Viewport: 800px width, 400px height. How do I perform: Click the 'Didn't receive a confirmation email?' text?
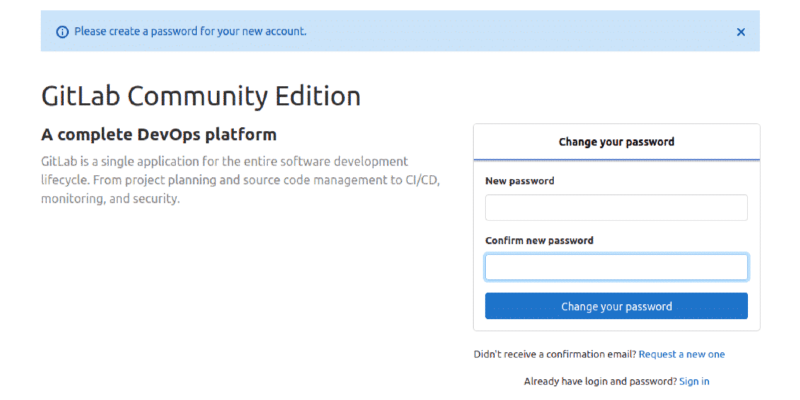coord(555,355)
